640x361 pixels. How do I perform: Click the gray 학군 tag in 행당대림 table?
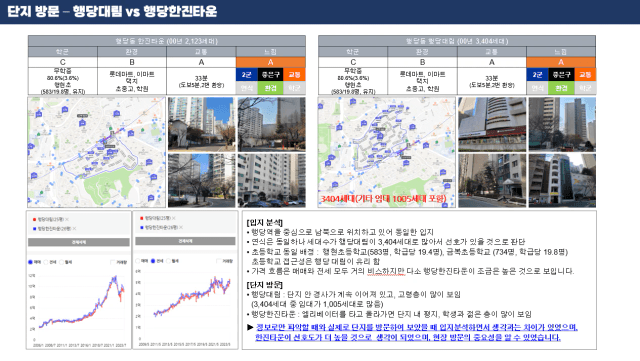pyautogui.click(x=585, y=88)
